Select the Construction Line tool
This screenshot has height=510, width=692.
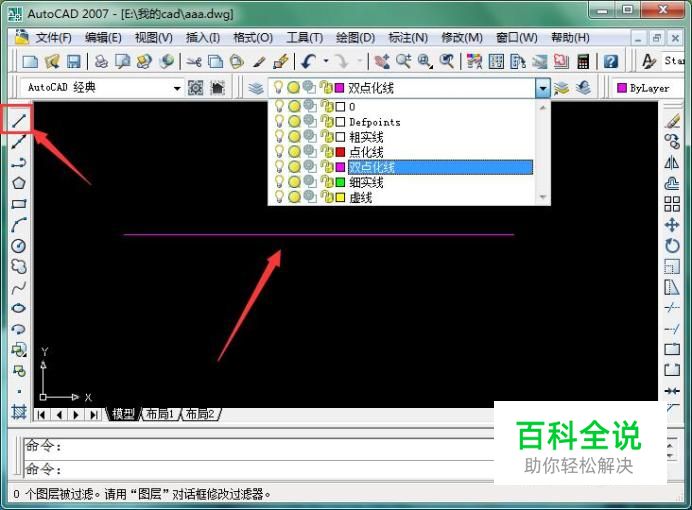[19, 142]
